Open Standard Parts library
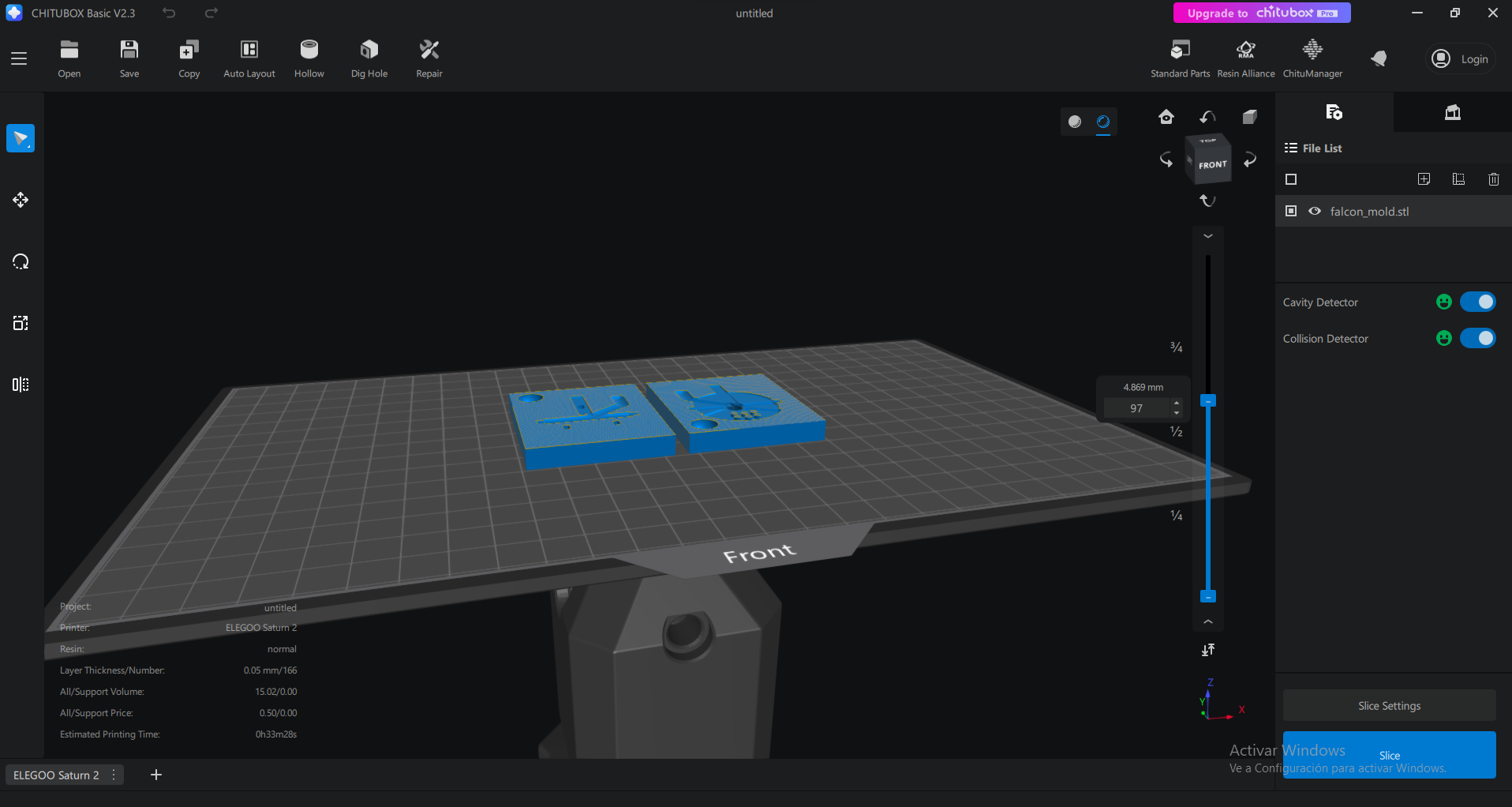Image resolution: width=1512 pixels, height=807 pixels. pos(1181,58)
